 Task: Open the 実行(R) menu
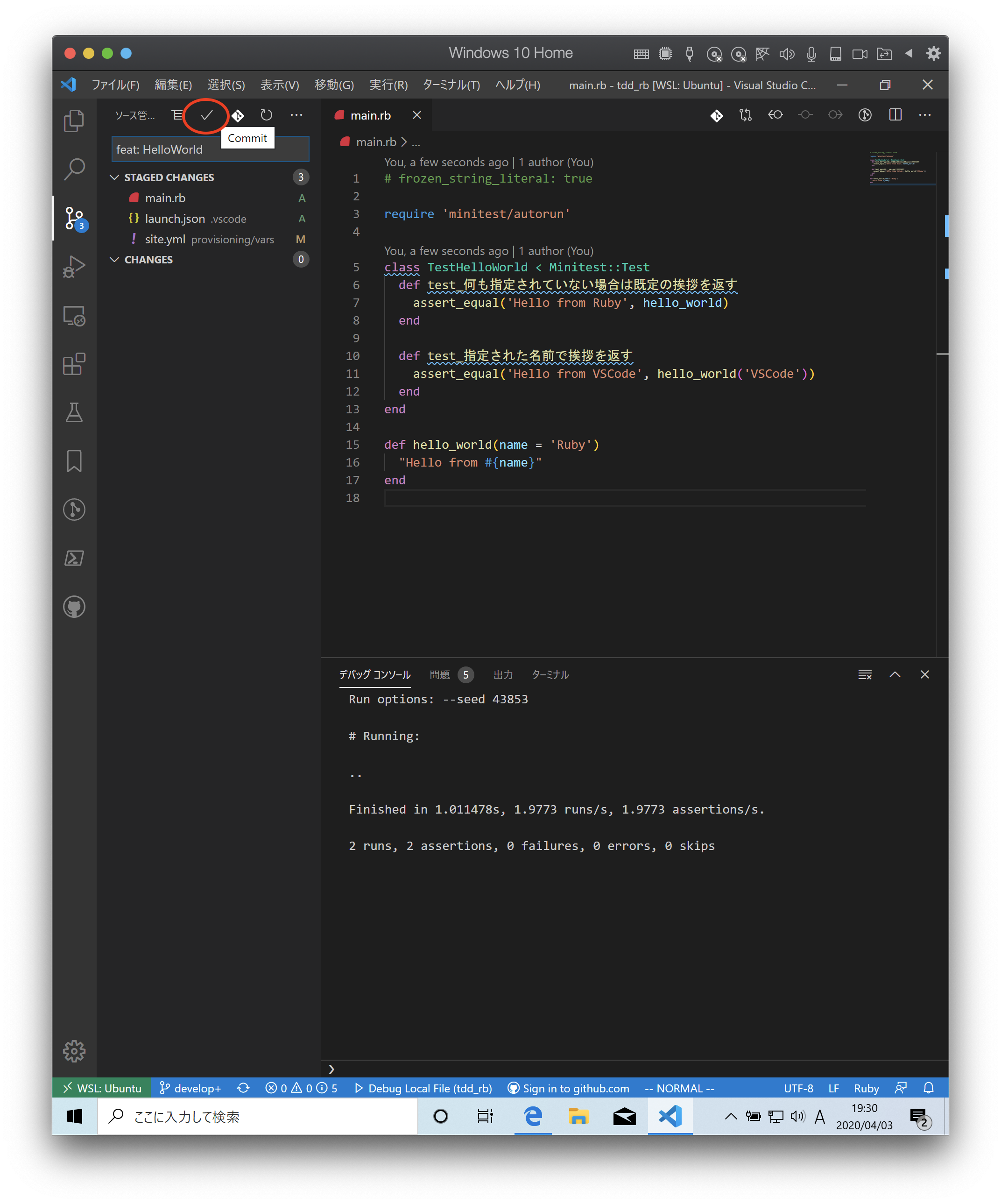coord(389,85)
